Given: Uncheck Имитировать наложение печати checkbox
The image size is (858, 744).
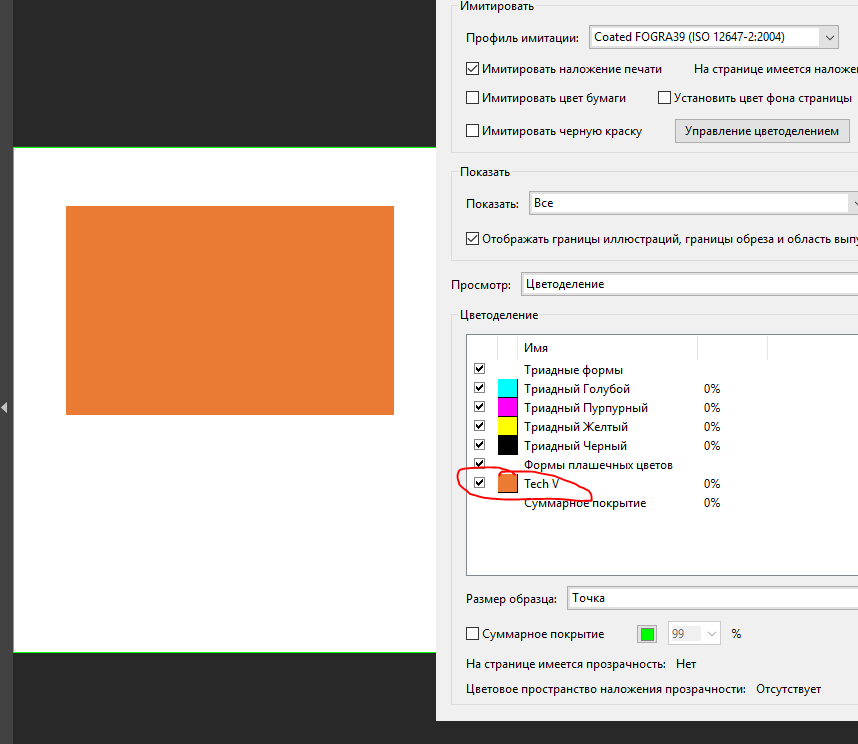Looking at the screenshot, I should coord(472,69).
